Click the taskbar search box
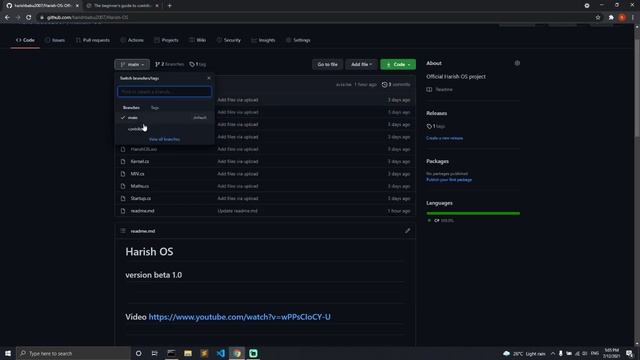Image resolution: width=640 pixels, height=360 pixels. pos(73,353)
